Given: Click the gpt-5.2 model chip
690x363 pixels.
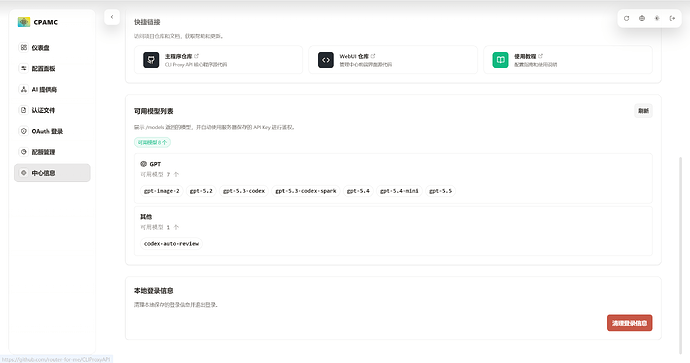Looking at the screenshot, I should tap(201, 191).
